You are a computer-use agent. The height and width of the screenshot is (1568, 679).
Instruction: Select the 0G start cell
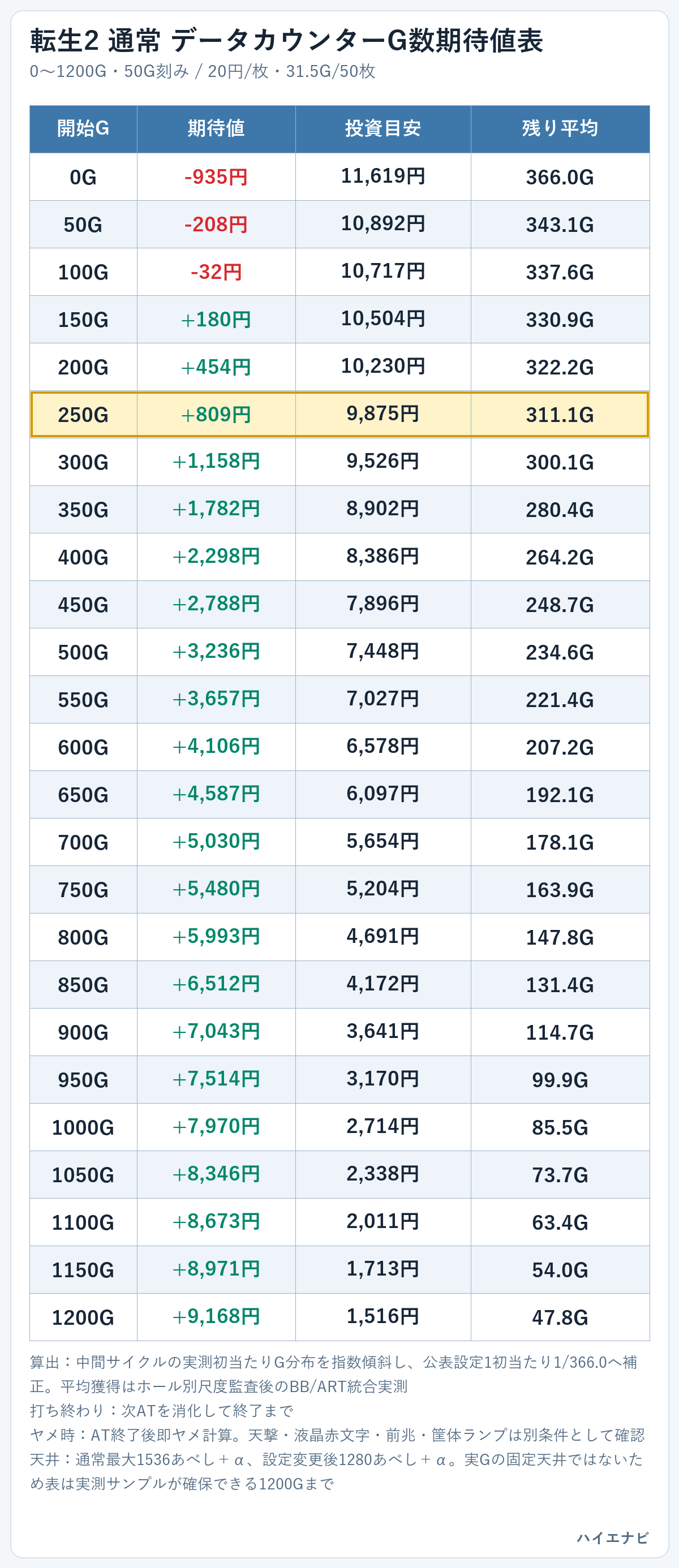[83, 177]
